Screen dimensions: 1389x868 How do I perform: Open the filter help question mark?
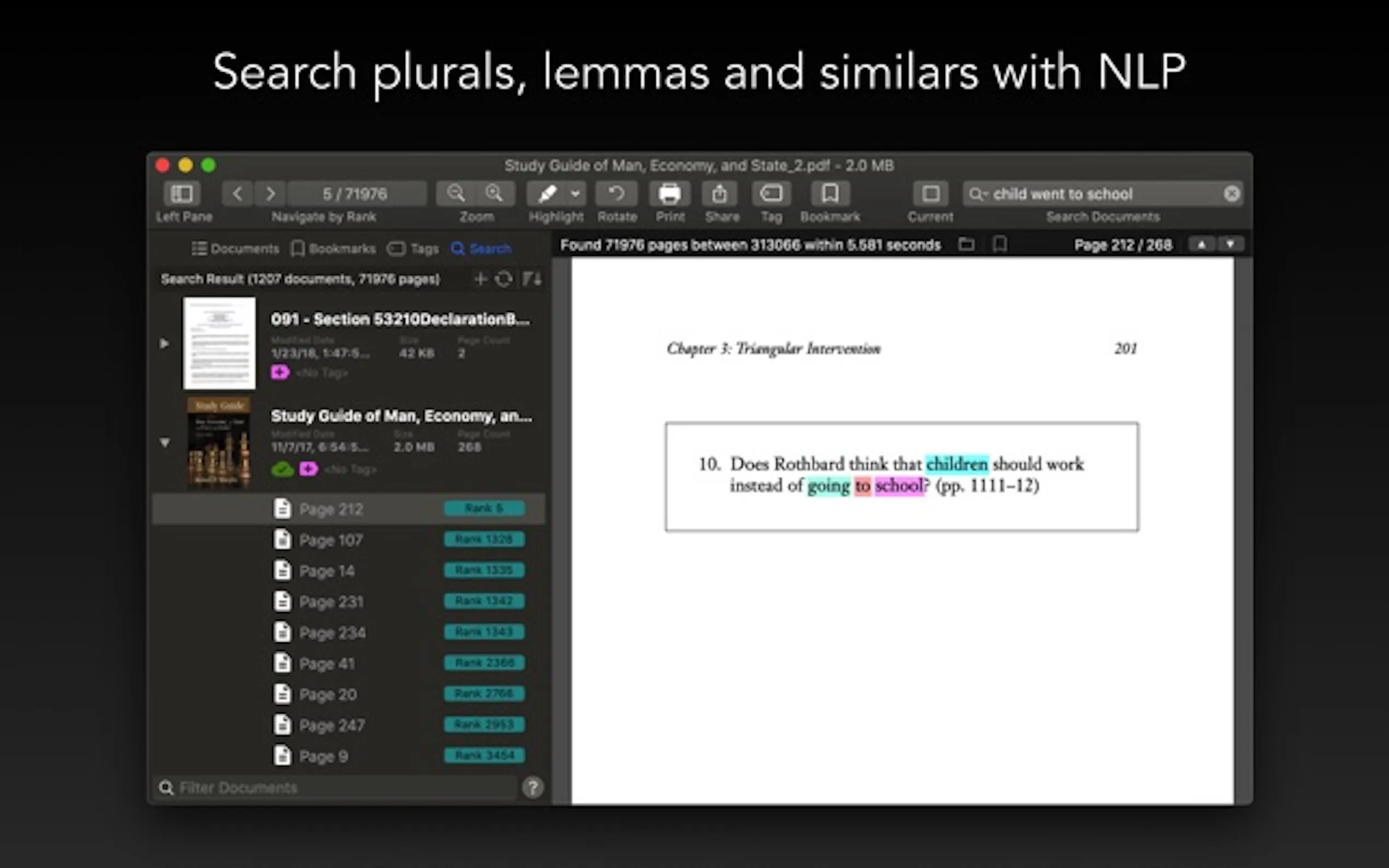pyautogui.click(x=533, y=788)
